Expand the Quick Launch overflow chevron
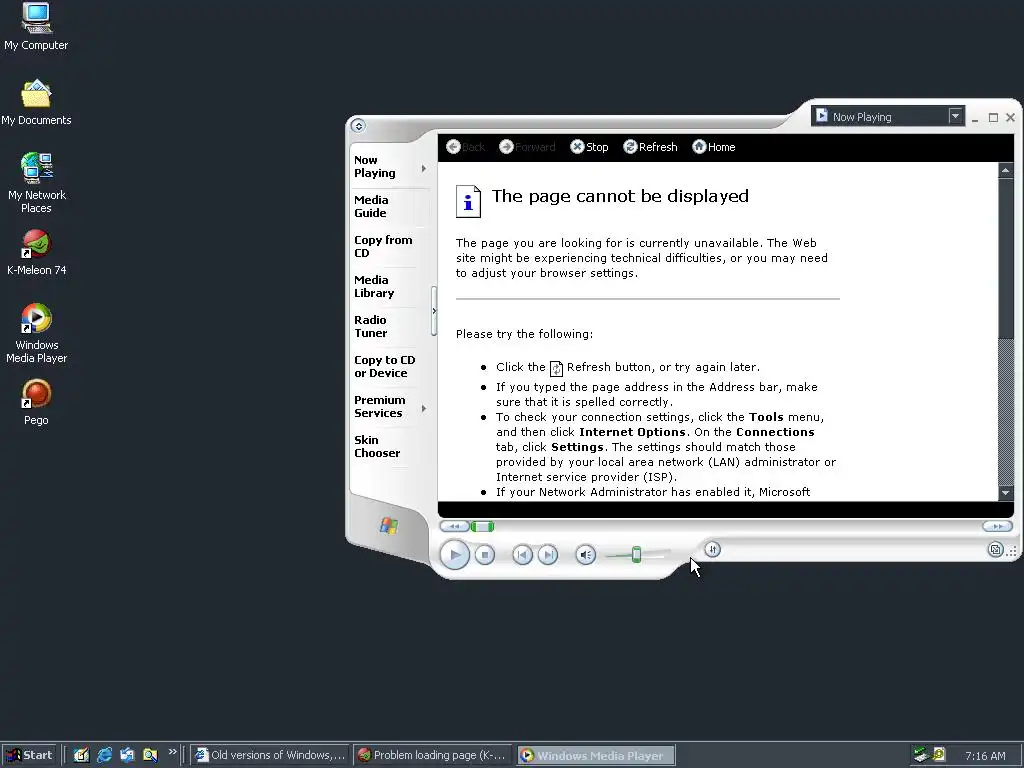Screen dimensions: 1024x768 tap(172, 752)
